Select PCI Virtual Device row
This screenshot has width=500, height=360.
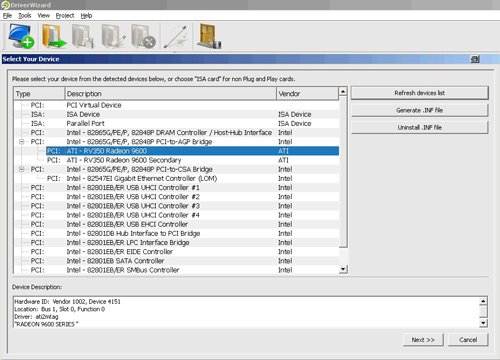tap(176, 105)
